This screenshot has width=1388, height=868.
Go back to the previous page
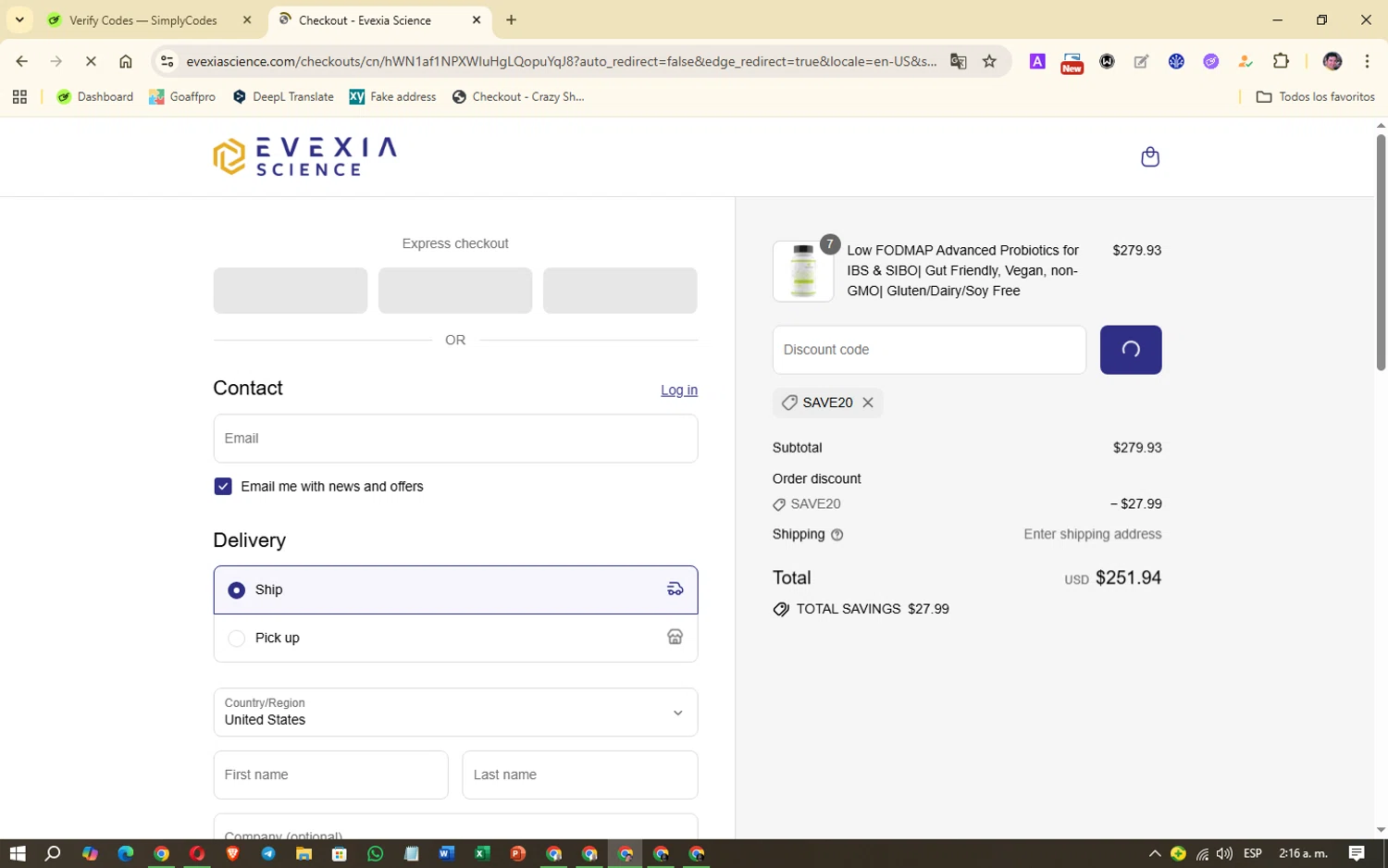(x=22, y=62)
